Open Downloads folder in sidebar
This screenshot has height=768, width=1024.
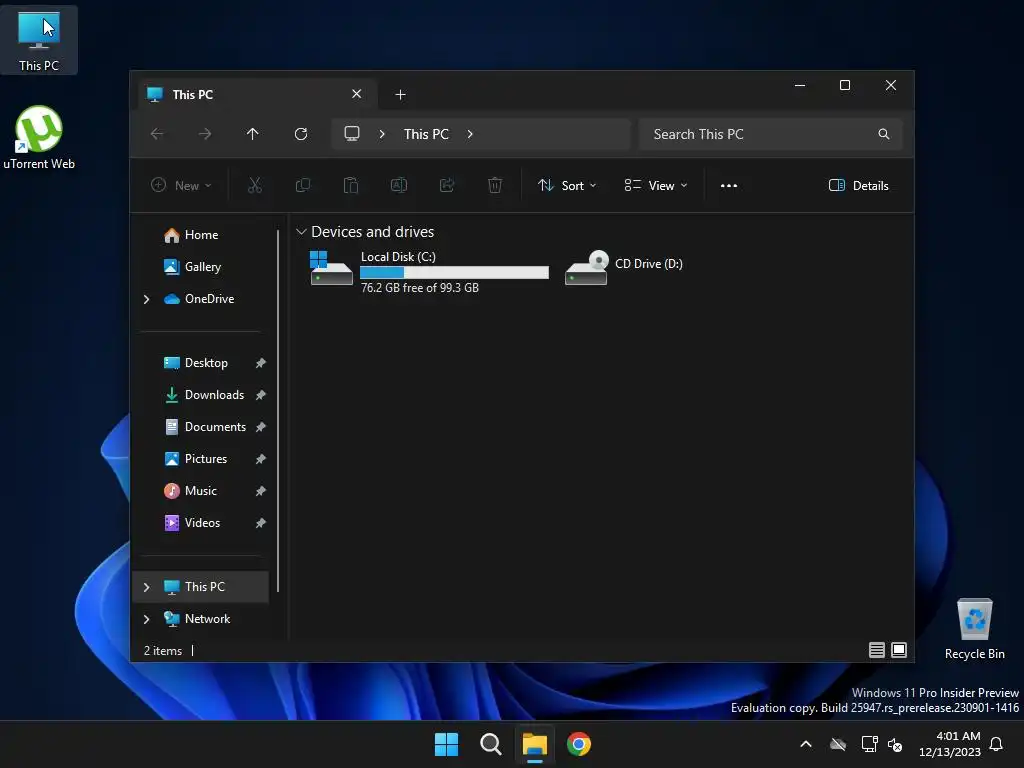coord(204,395)
